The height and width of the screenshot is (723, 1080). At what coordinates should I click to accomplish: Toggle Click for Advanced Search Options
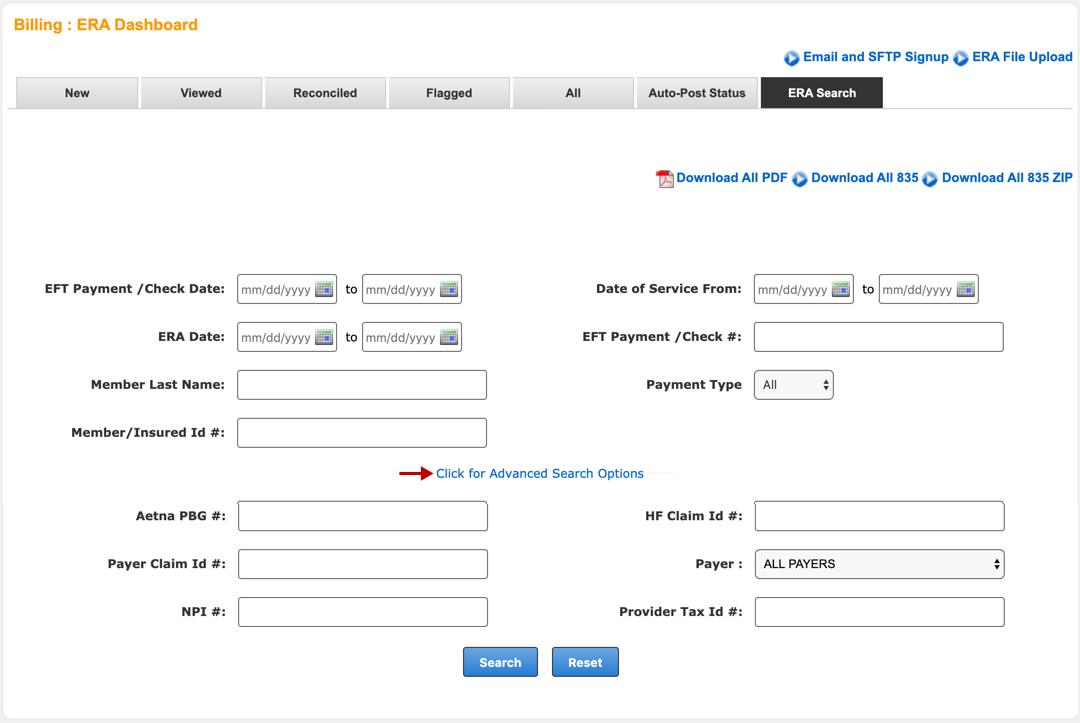tap(540, 474)
